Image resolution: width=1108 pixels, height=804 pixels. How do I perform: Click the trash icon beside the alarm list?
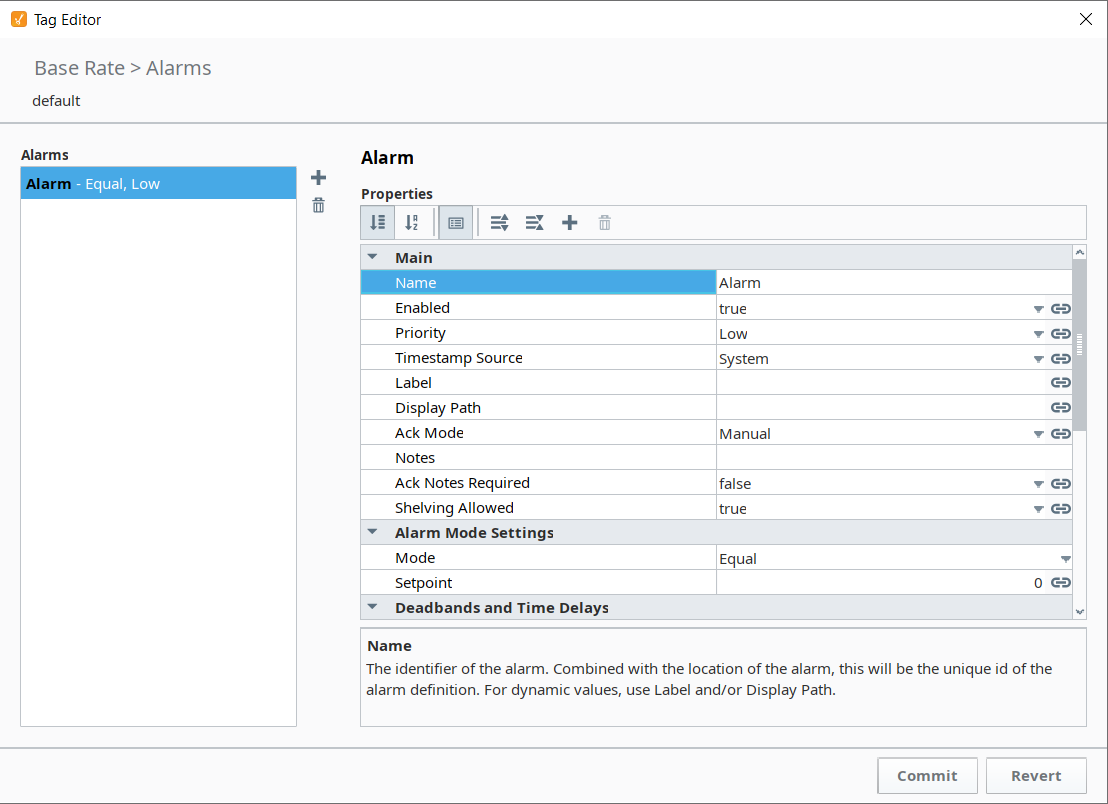pos(318,204)
